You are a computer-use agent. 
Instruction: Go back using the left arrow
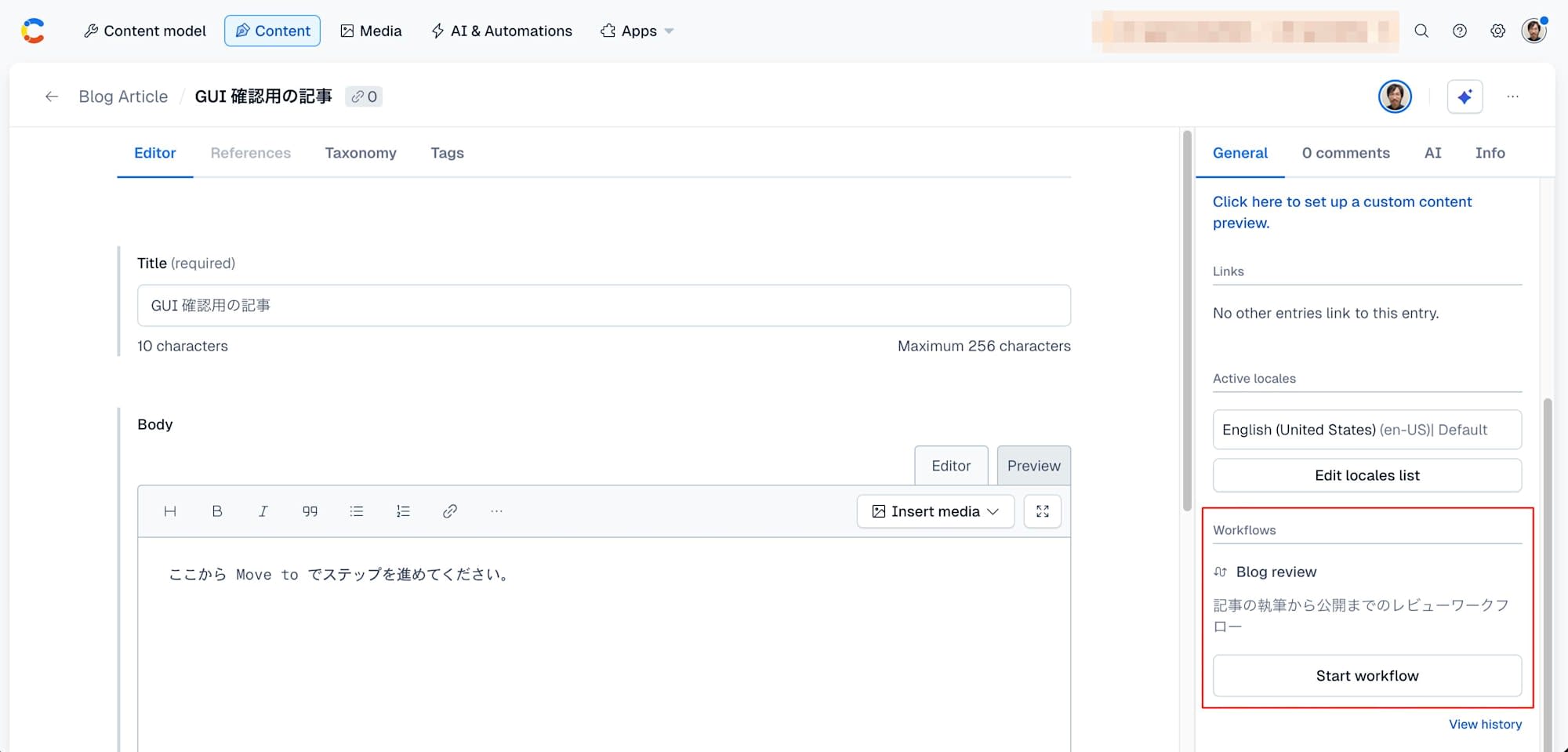[x=52, y=96]
